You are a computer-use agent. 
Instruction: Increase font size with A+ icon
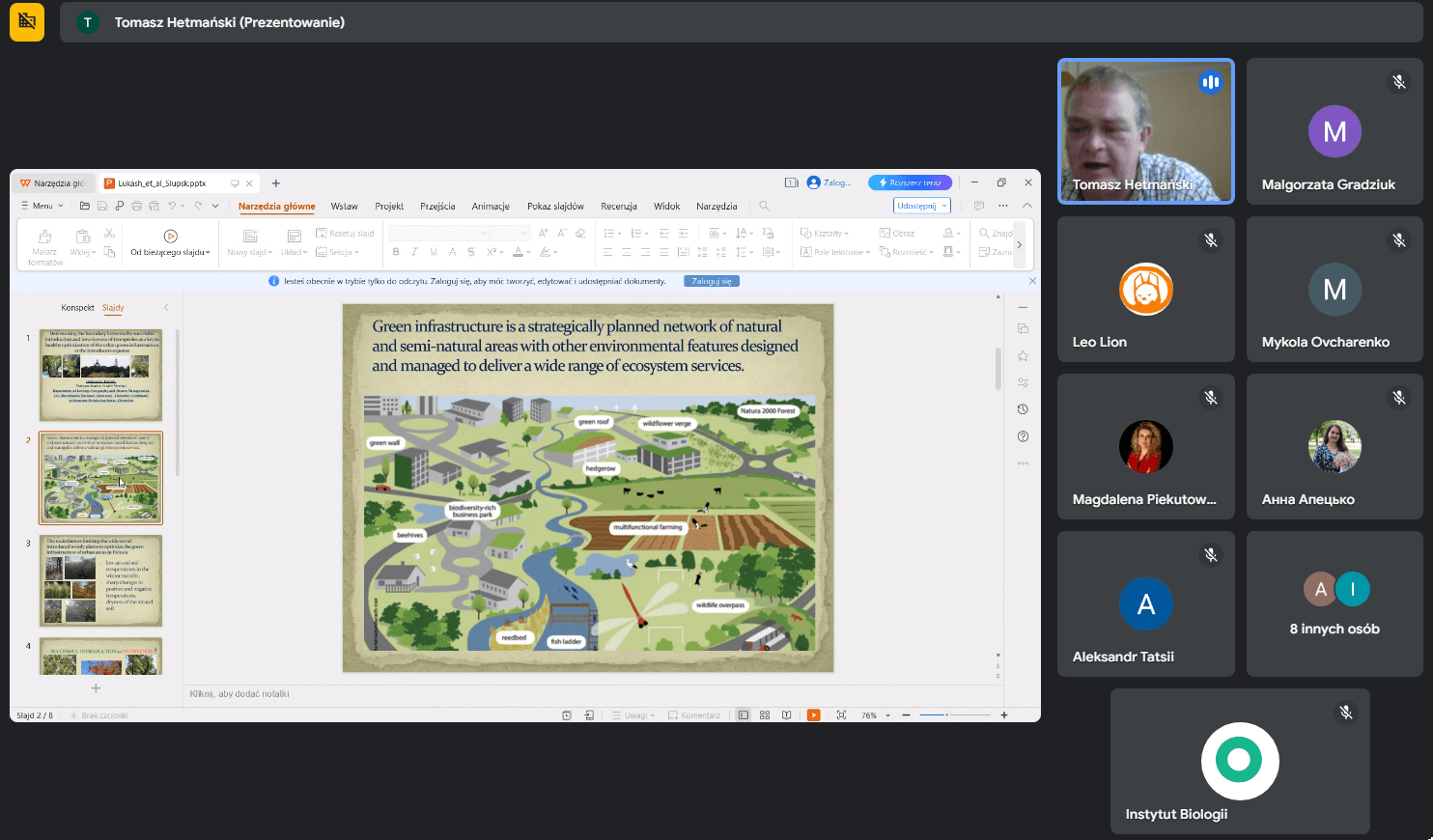[544, 233]
